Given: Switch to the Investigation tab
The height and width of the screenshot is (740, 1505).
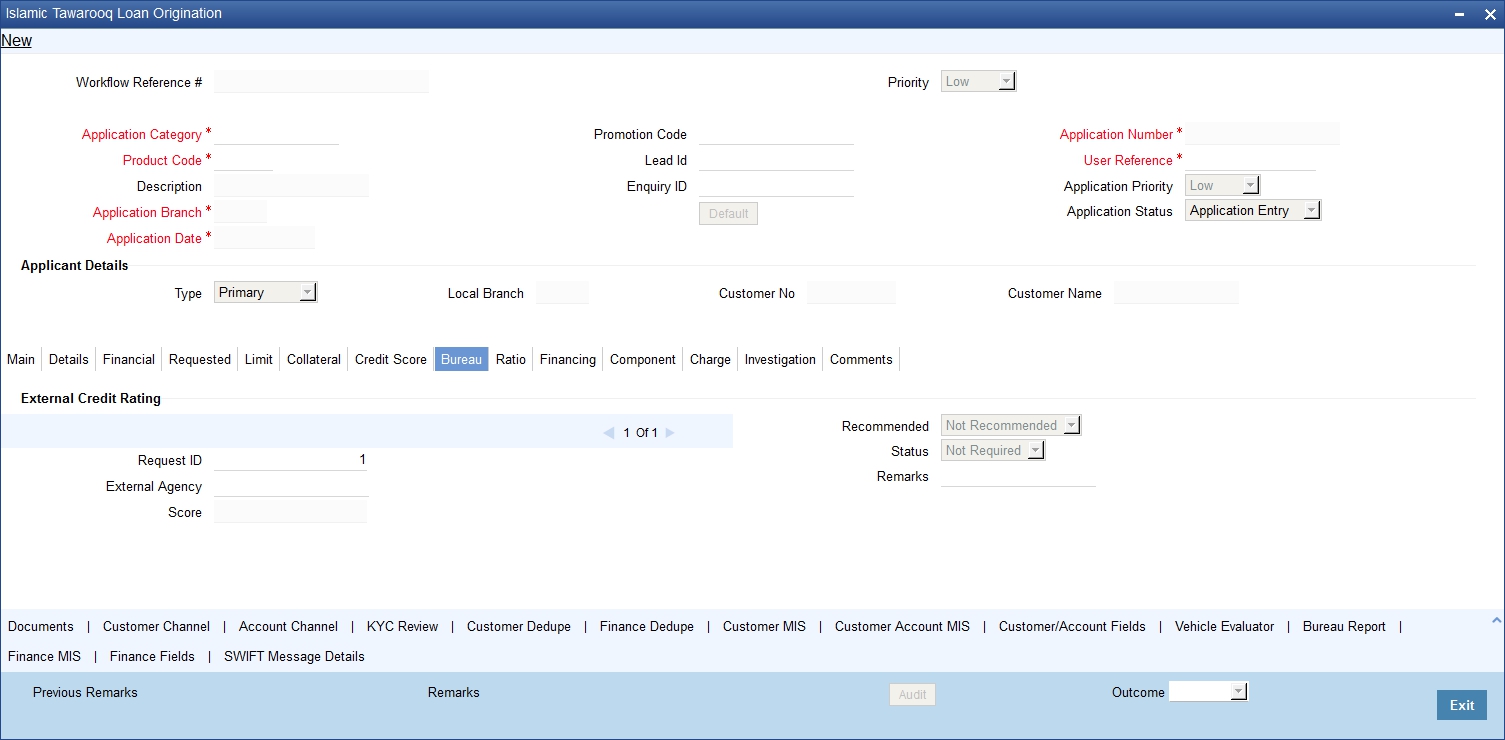Looking at the screenshot, I should coord(780,359).
